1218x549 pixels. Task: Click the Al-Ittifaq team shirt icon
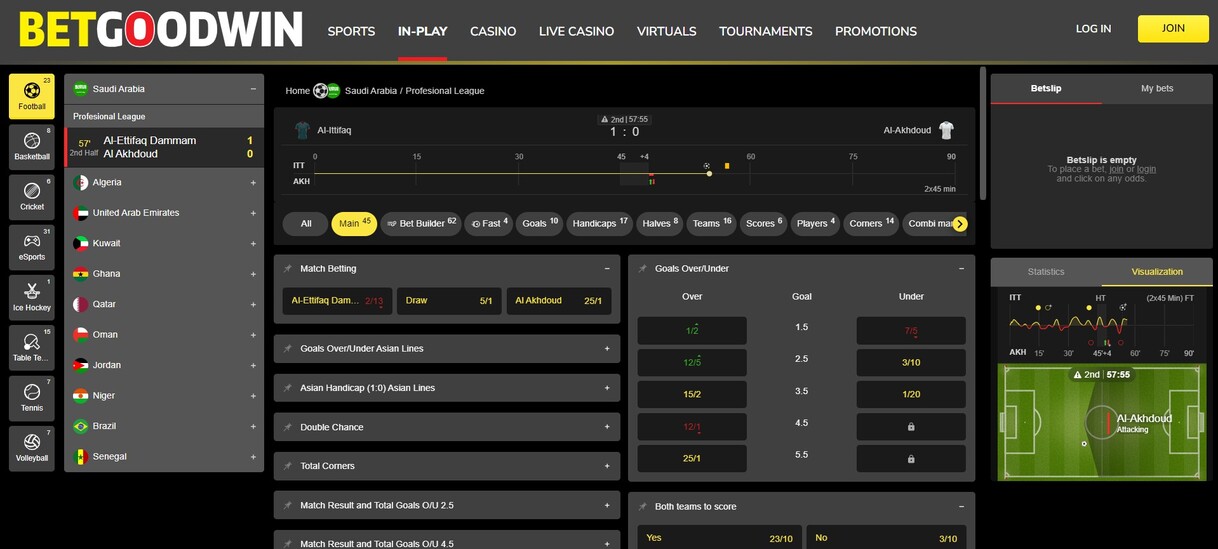tap(302, 130)
